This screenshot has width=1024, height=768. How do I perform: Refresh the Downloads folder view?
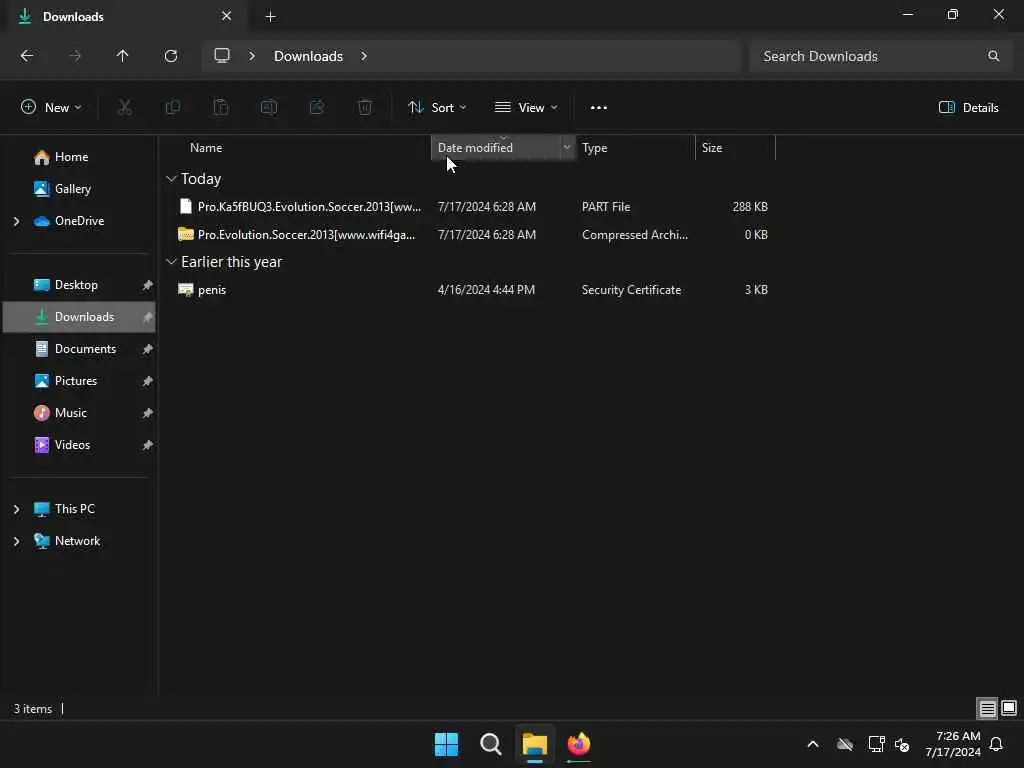[x=171, y=56]
